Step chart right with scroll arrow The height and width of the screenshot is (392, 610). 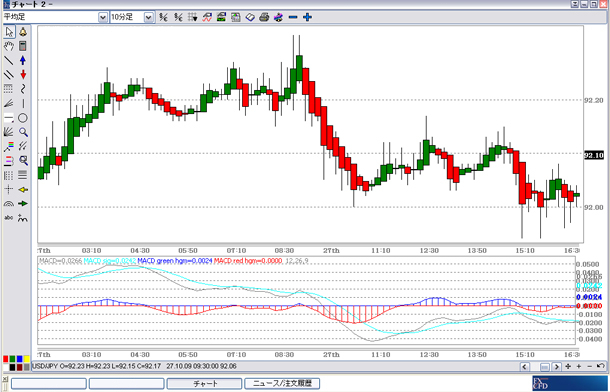tap(557, 366)
